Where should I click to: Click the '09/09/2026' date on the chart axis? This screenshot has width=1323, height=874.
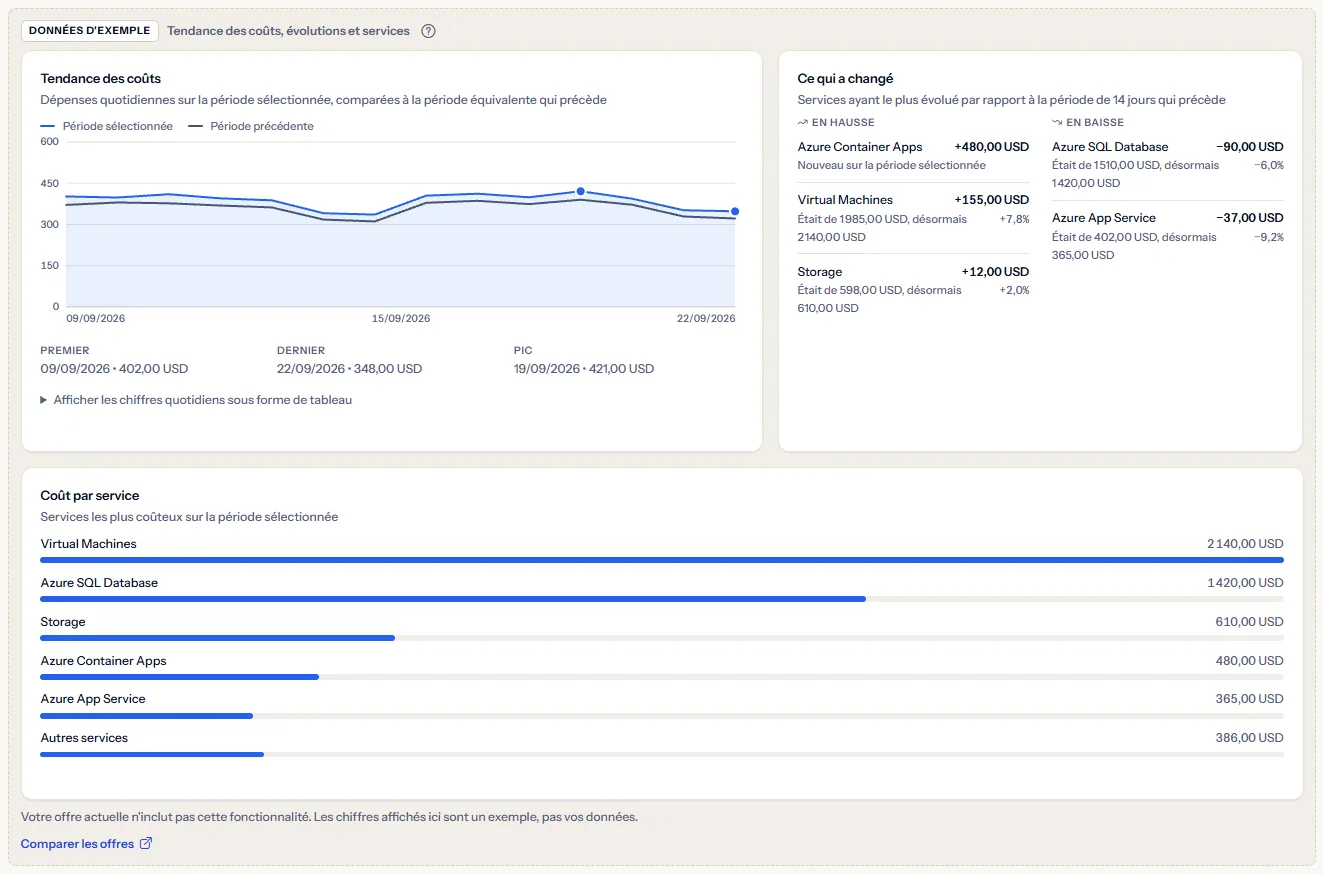(x=96, y=319)
